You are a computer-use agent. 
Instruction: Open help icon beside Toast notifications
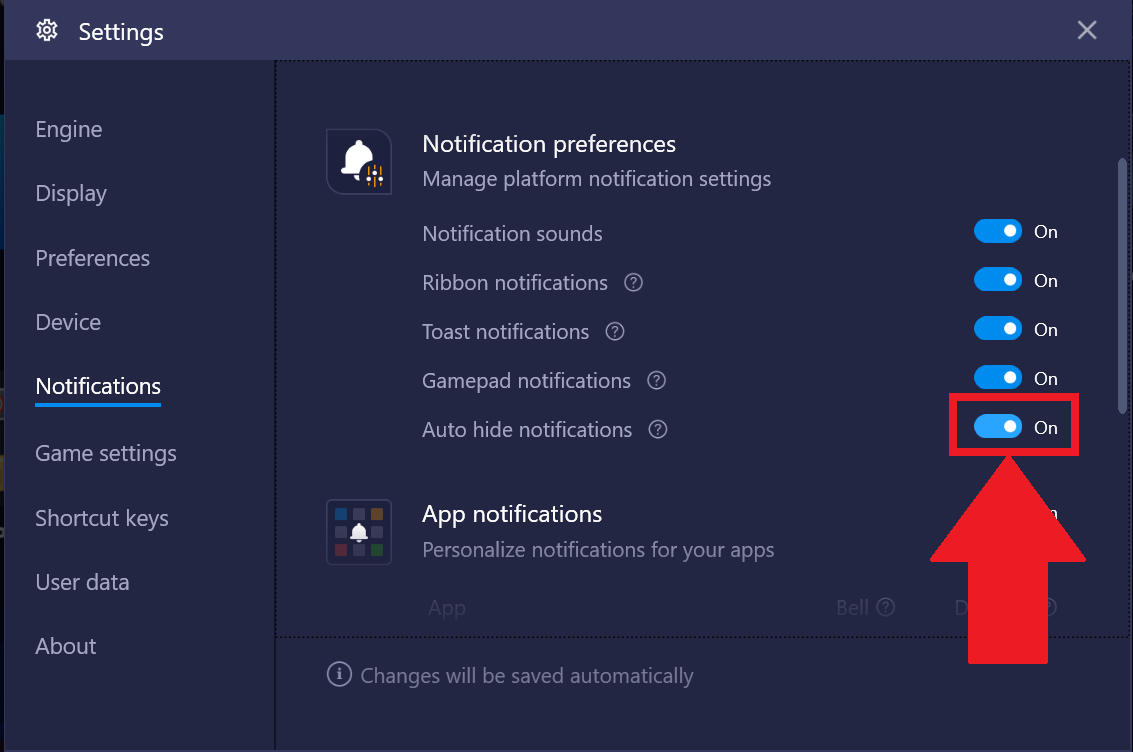pyautogui.click(x=615, y=332)
